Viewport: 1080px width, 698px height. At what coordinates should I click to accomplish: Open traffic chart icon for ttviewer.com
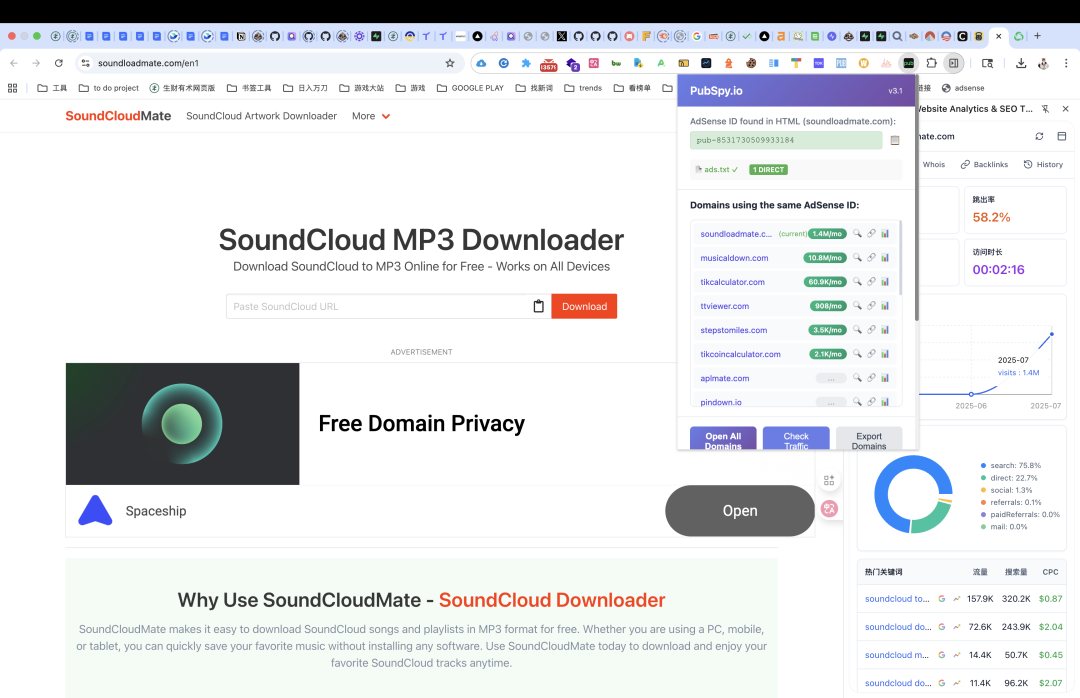point(885,305)
